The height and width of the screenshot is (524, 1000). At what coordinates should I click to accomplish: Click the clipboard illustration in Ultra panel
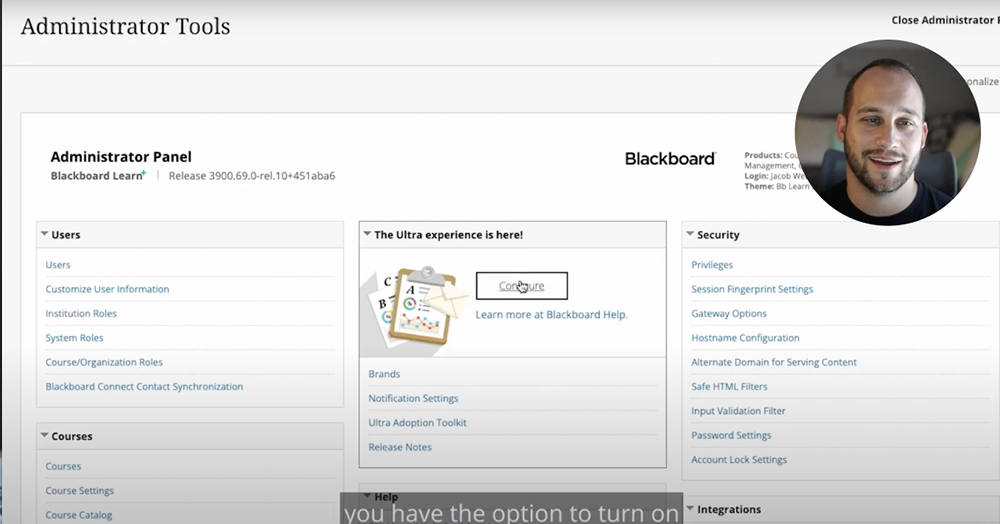(412, 304)
